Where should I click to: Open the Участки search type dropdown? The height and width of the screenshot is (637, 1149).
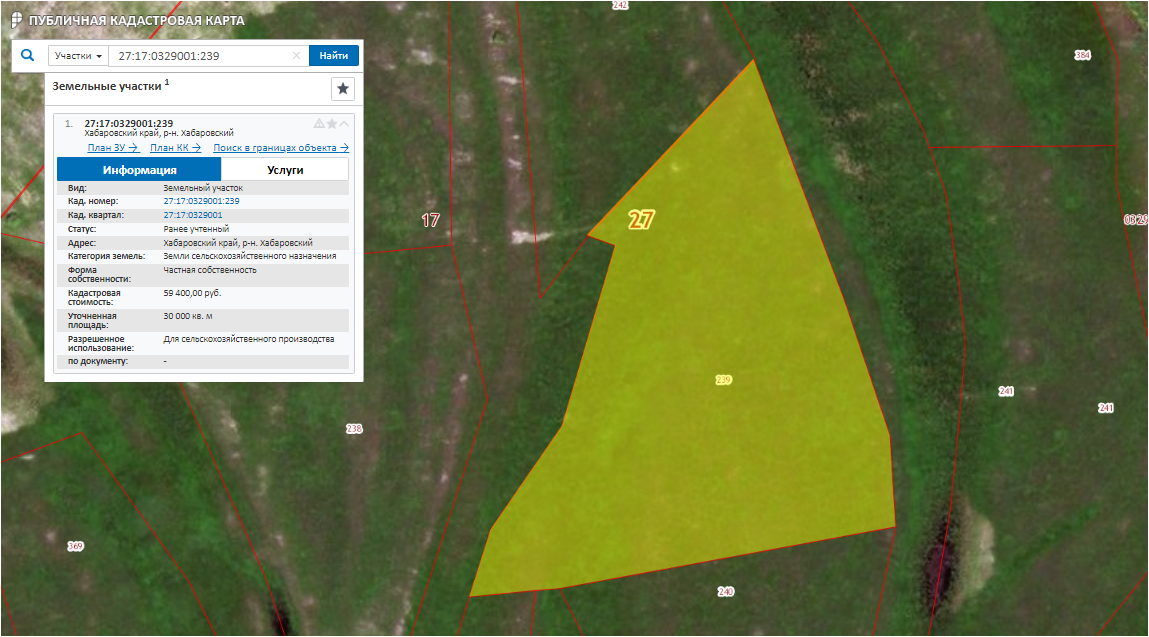pyautogui.click(x=78, y=56)
